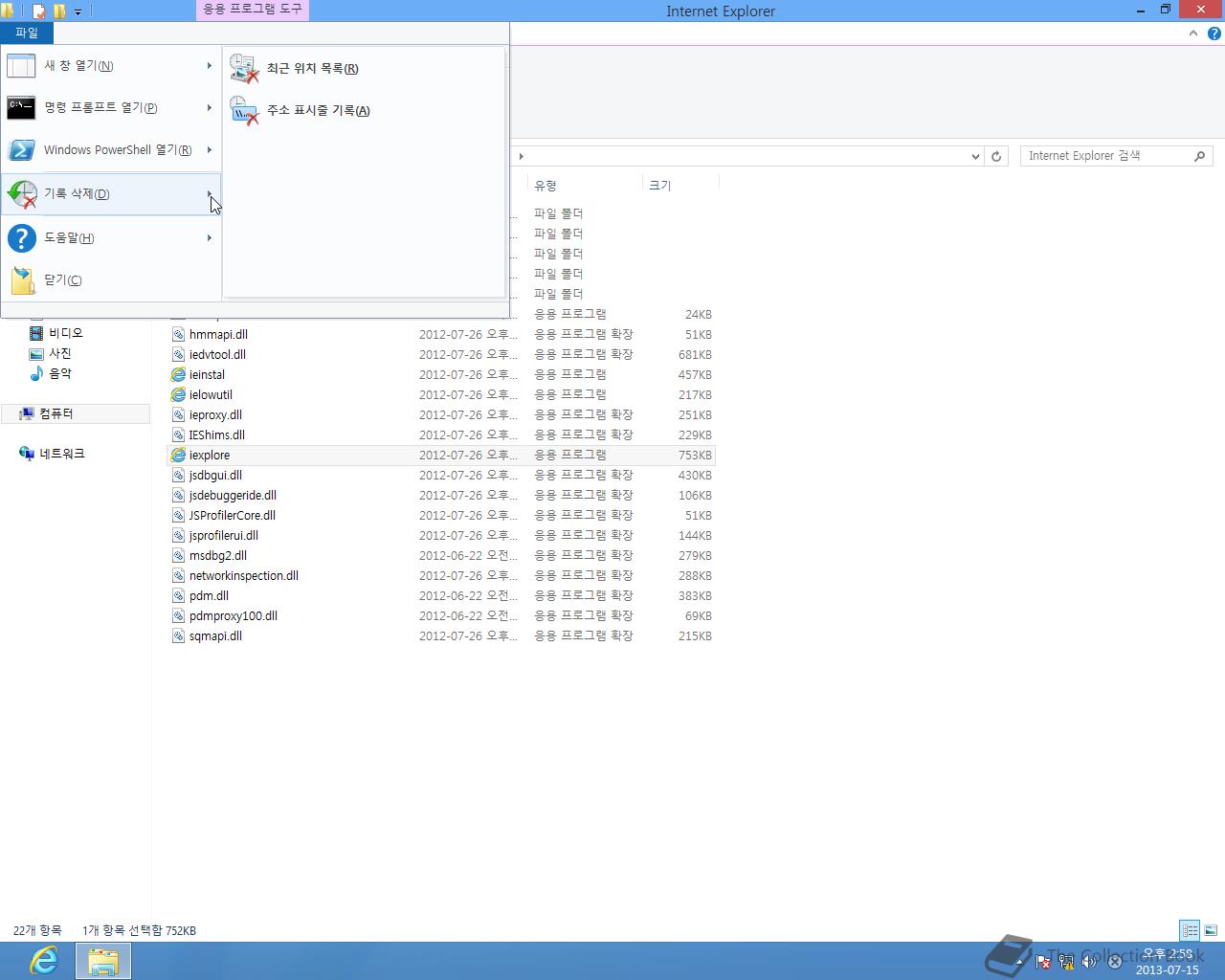Switch to the details view icon in the status bar
This screenshot has height=980, width=1225.
coord(1190,930)
